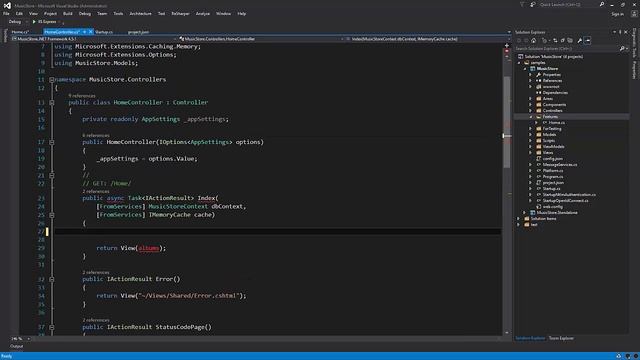The image size is (640, 360).
Task: Collapse the MusicStore.Controllers namespace block
Action: tap(51, 80)
